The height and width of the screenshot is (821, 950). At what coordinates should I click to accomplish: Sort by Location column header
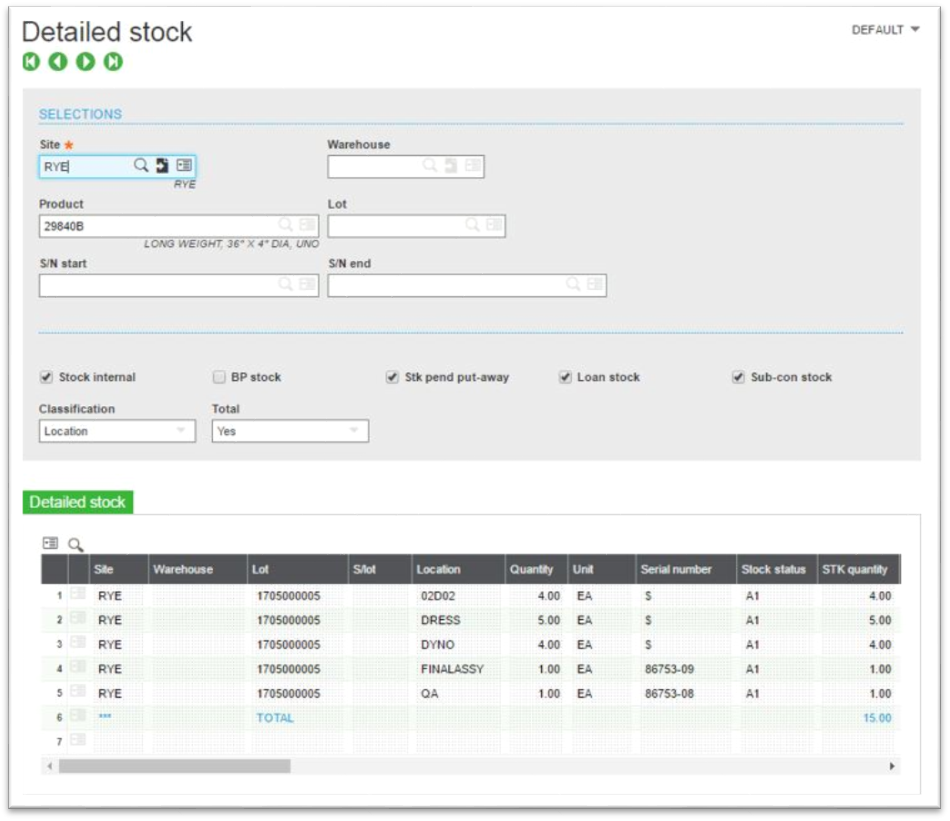coord(459,569)
